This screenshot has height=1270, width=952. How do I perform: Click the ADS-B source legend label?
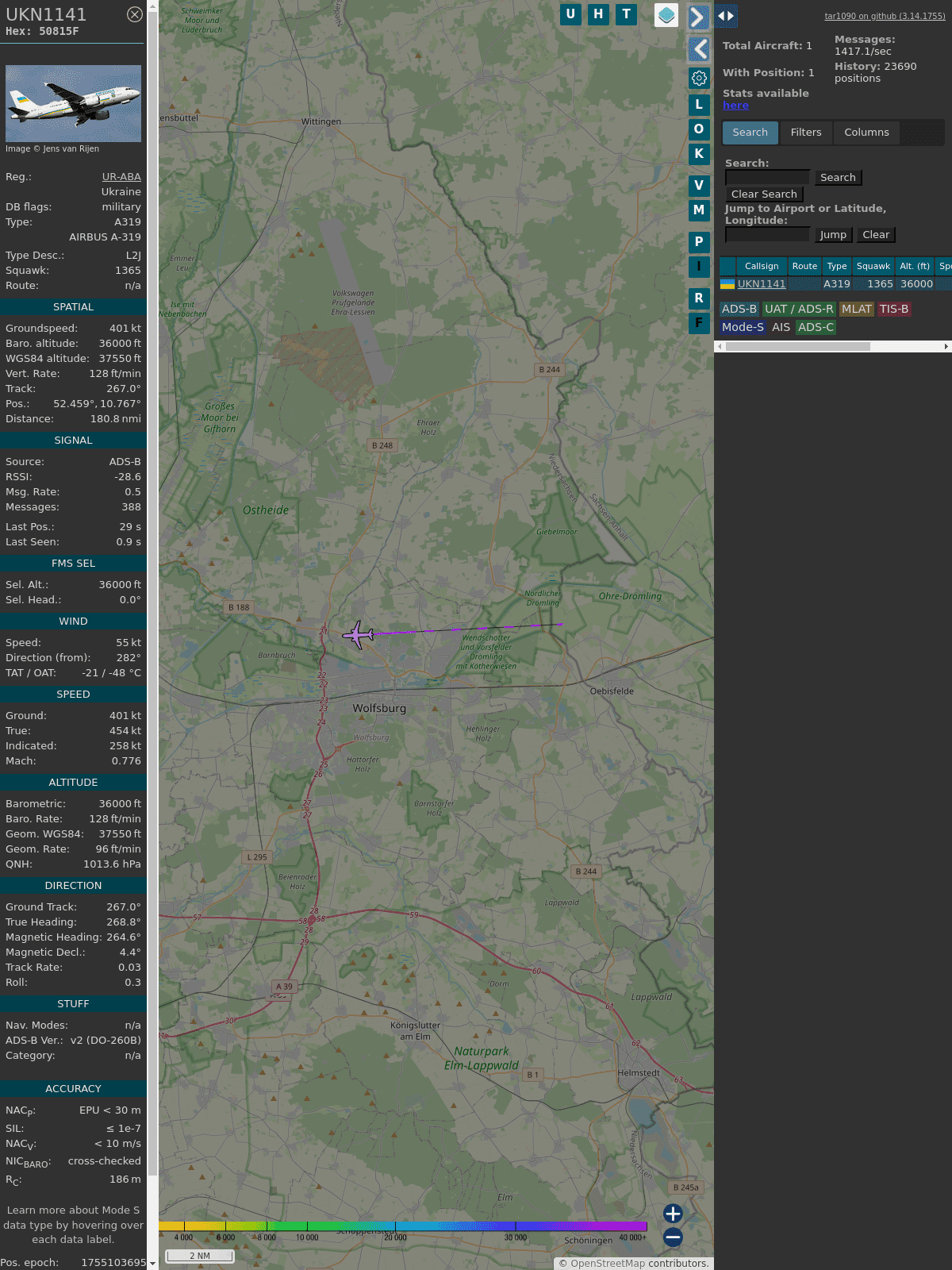(x=739, y=310)
